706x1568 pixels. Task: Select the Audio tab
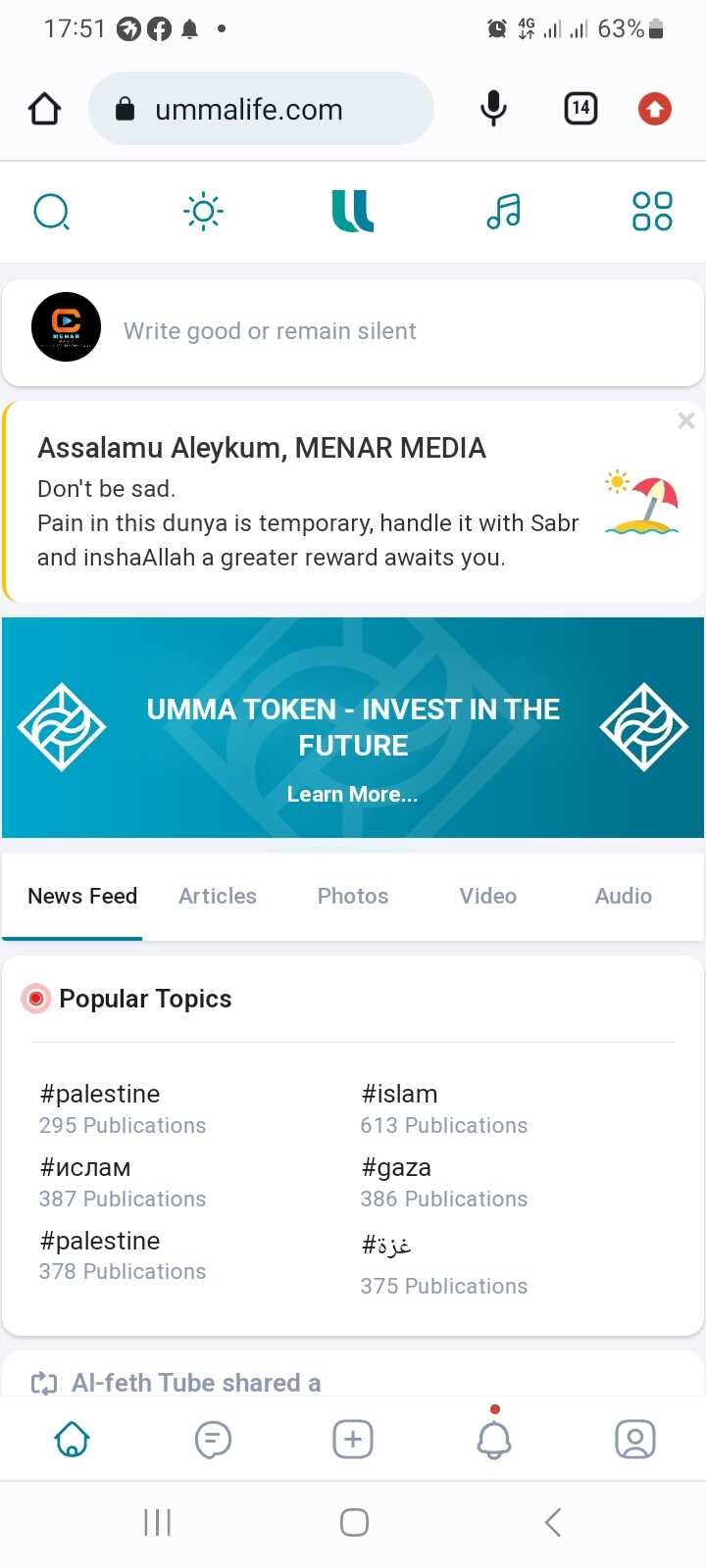[624, 896]
